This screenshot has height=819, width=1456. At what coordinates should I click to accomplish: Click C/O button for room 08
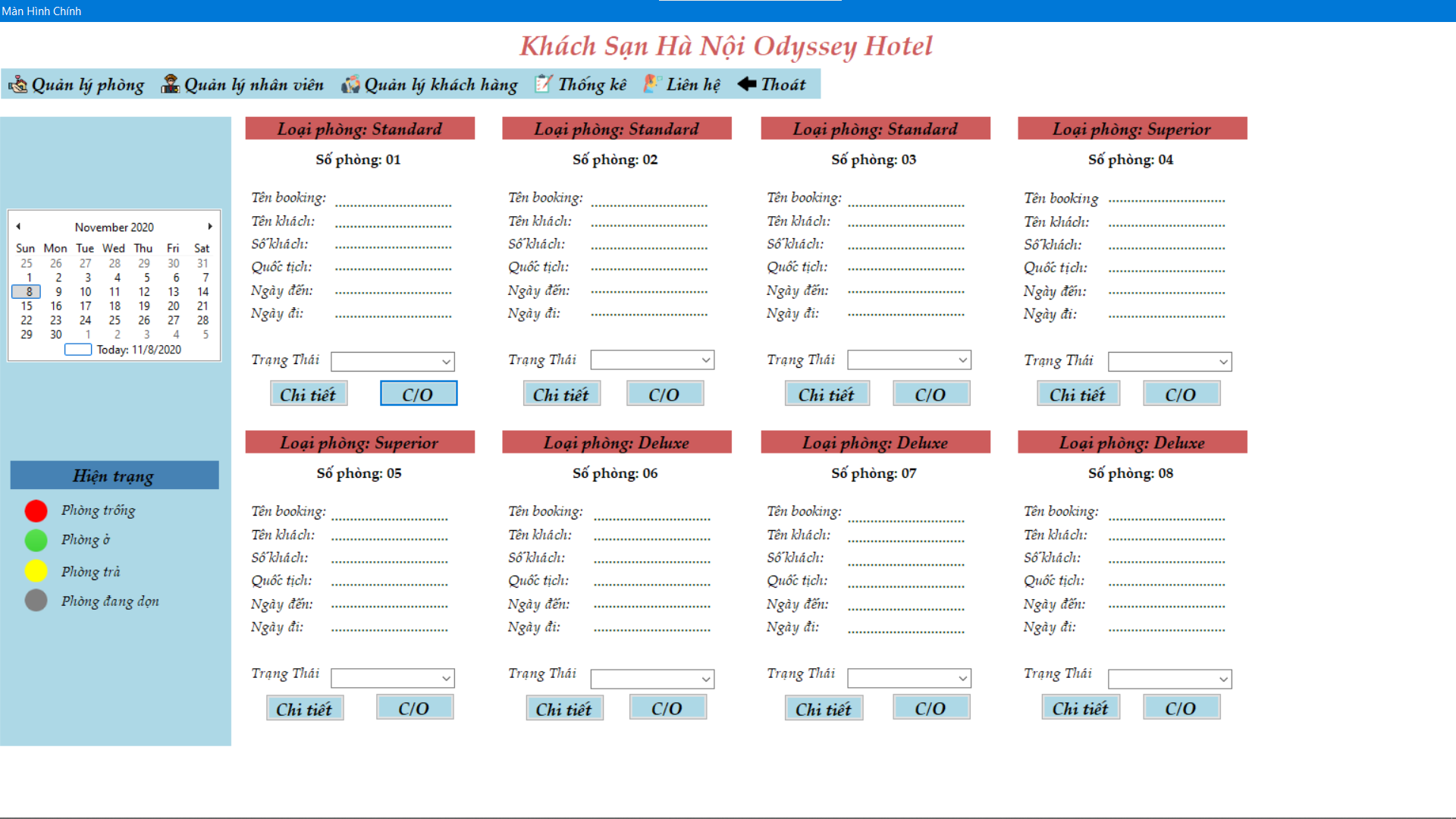pyautogui.click(x=1182, y=708)
